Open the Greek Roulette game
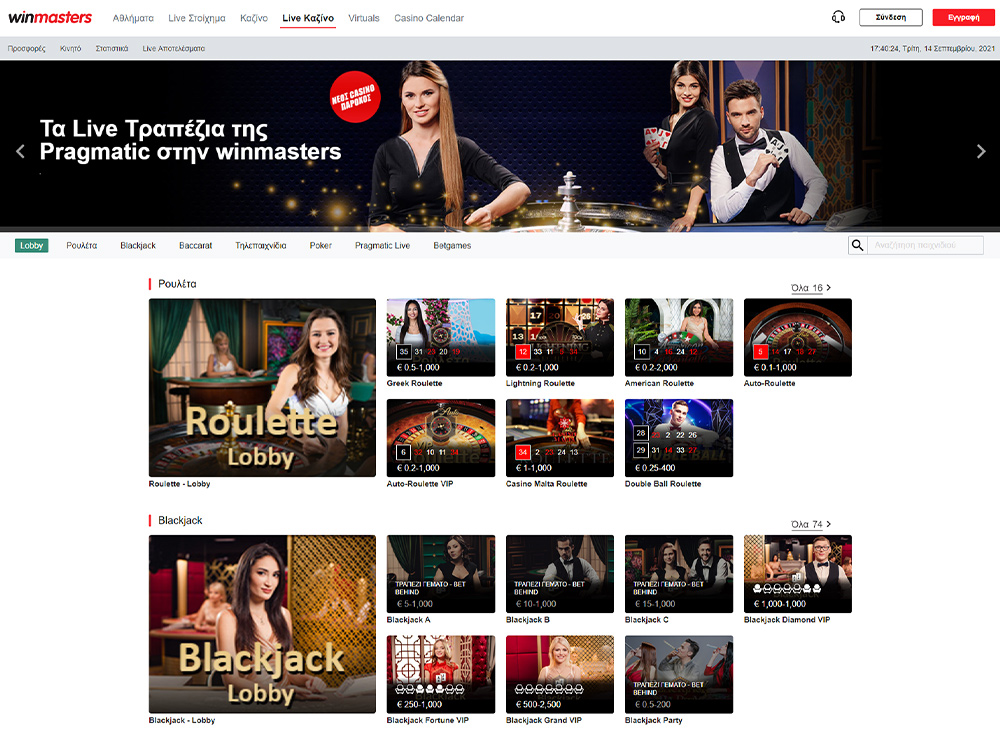 tap(441, 337)
